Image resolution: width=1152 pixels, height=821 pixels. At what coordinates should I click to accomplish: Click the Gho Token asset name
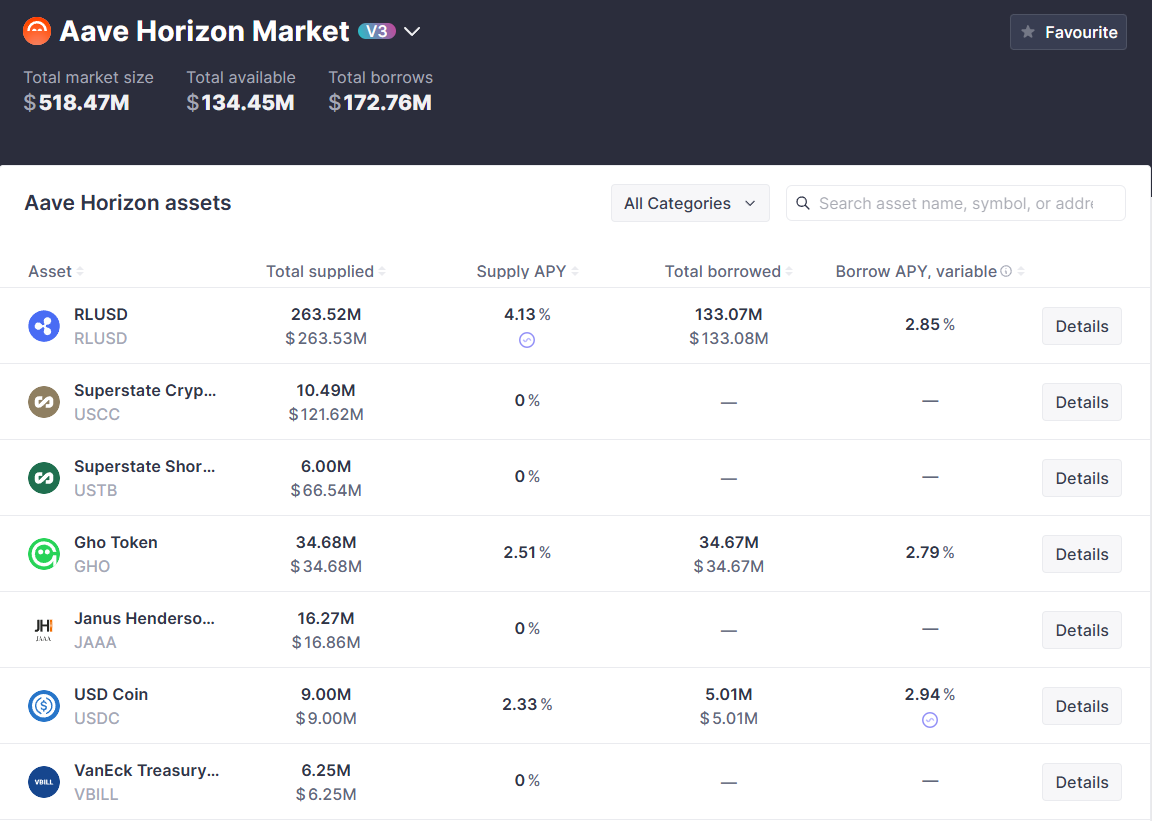[115, 542]
